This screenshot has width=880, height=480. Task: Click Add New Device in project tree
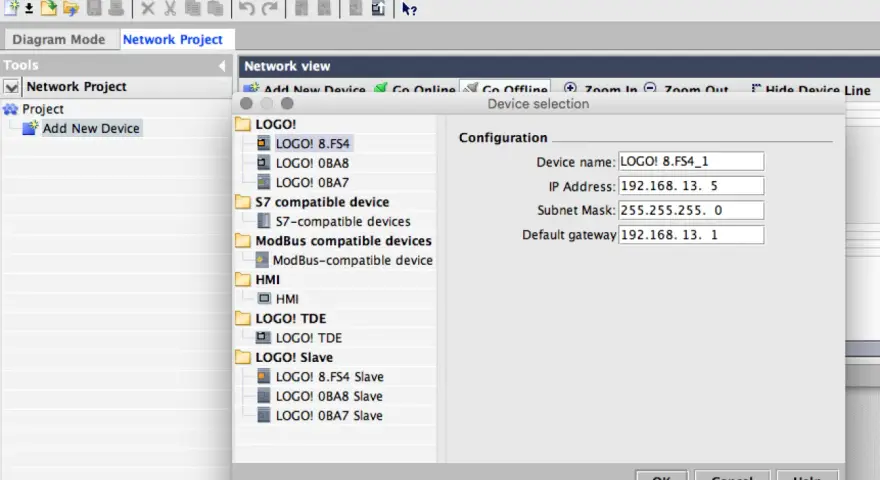(91, 128)
